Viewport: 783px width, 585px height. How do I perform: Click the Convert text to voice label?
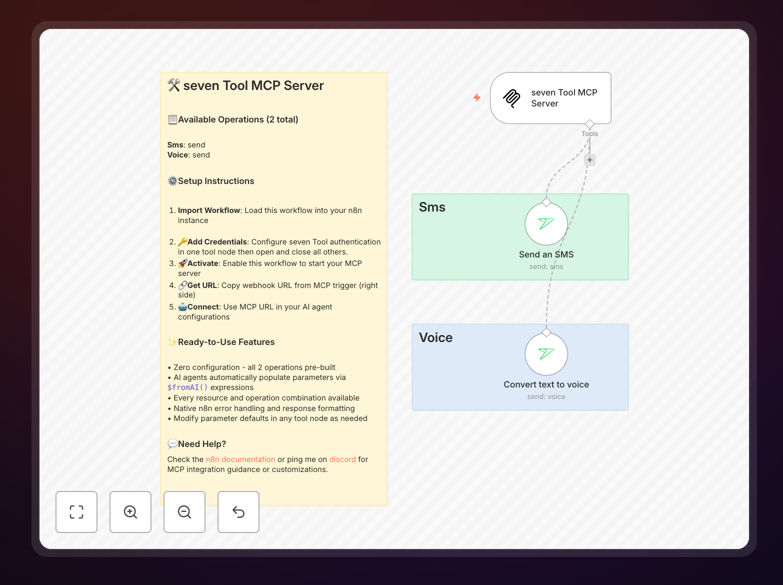coord(546,385)
